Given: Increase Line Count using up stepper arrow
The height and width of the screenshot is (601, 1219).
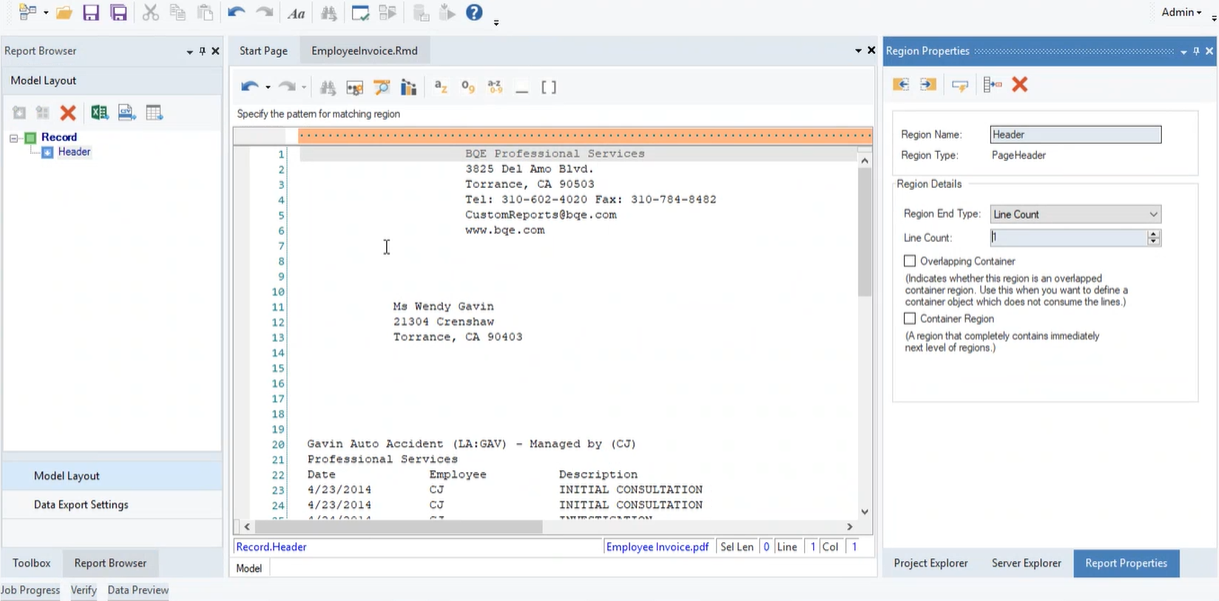Looking at the screenshot, I should tap(1154, 234).
